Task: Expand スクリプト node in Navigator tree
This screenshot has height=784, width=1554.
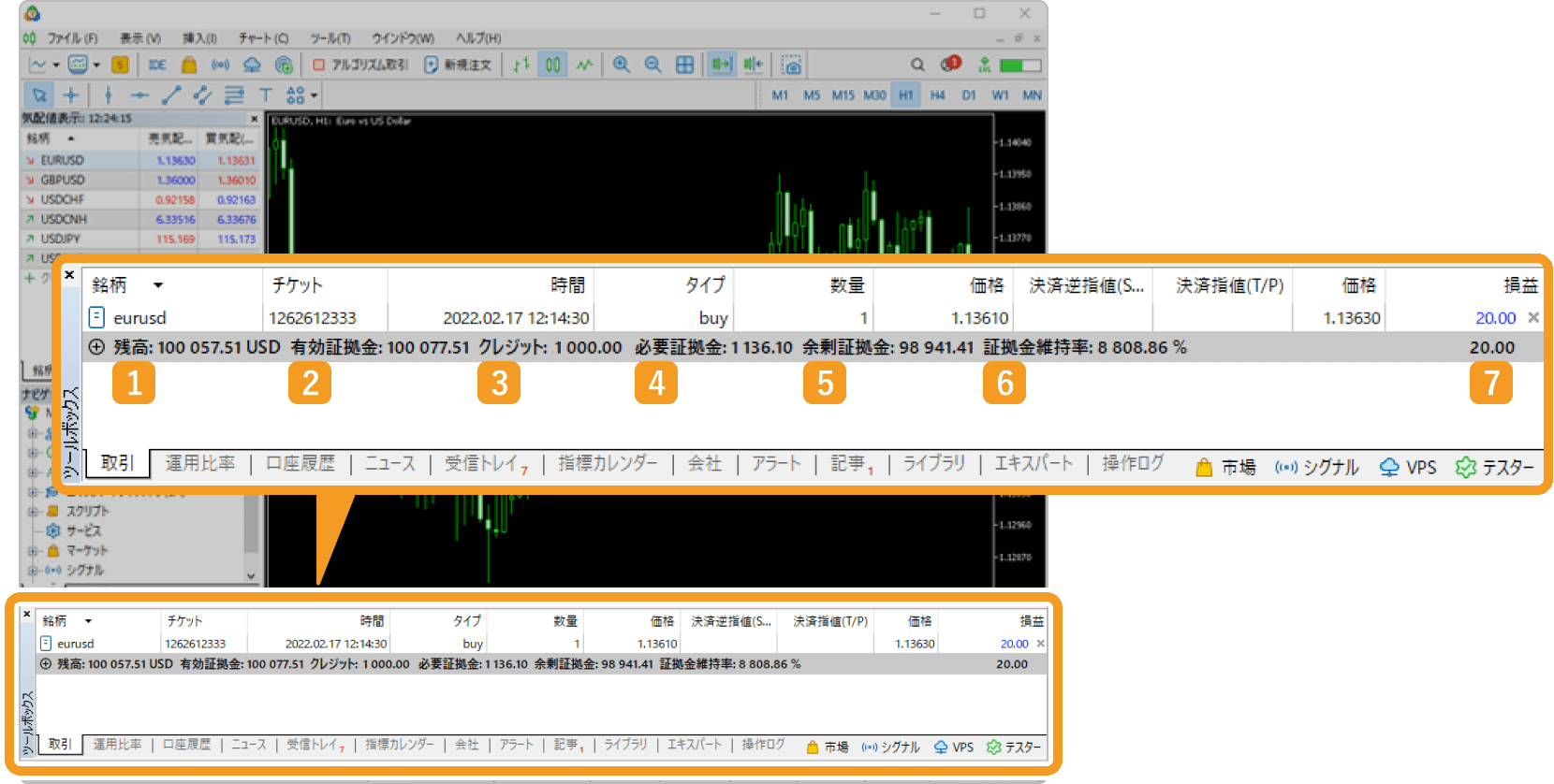Action: [34, 512]
